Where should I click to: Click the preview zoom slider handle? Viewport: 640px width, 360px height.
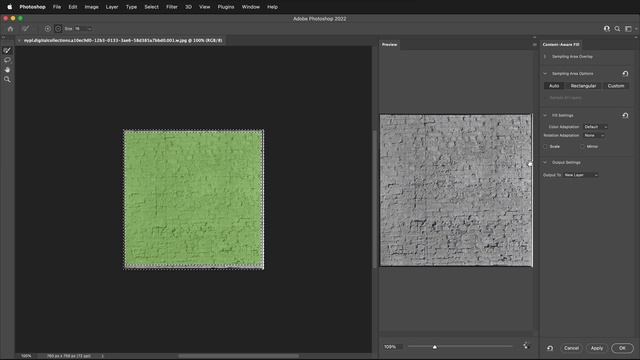point(435,347)
